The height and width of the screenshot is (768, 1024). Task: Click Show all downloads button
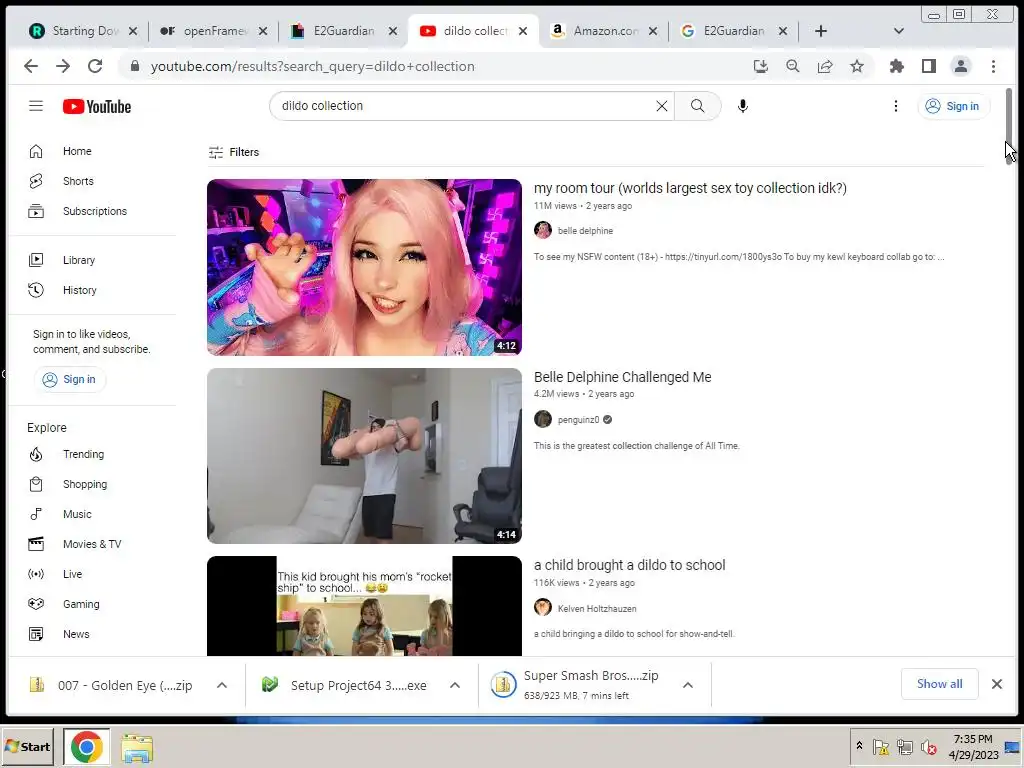pyautogui.click(x=939, y=684)
